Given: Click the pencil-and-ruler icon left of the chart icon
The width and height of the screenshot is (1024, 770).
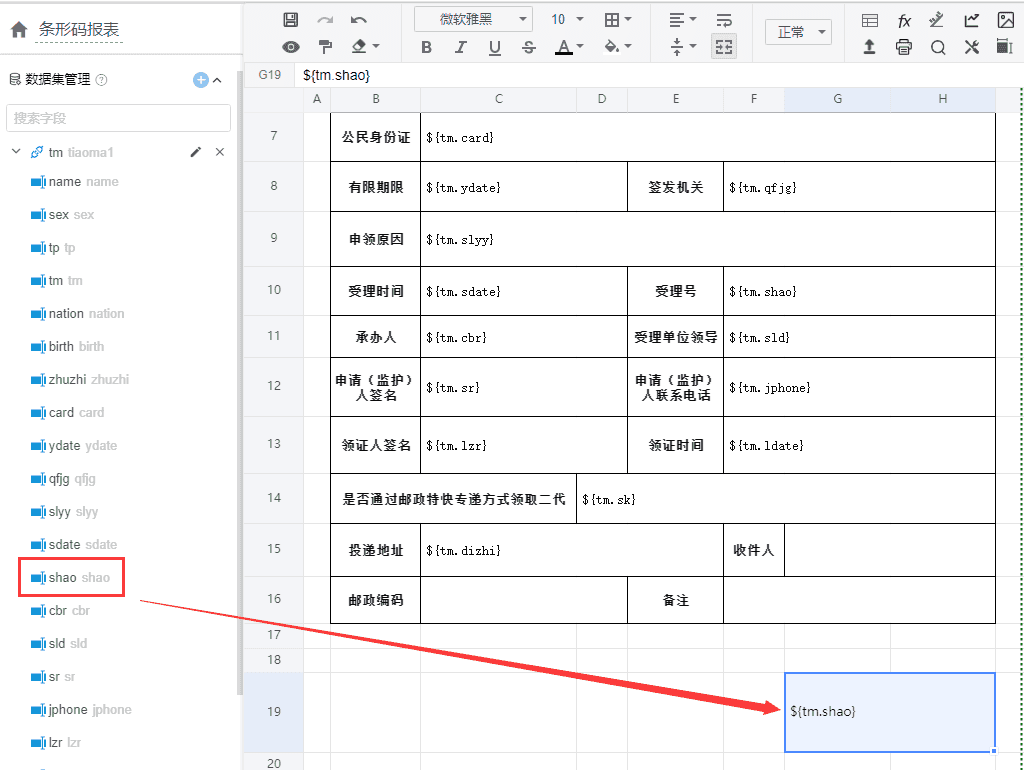Looking at the screenshot, I should click(x=937, y=20).
